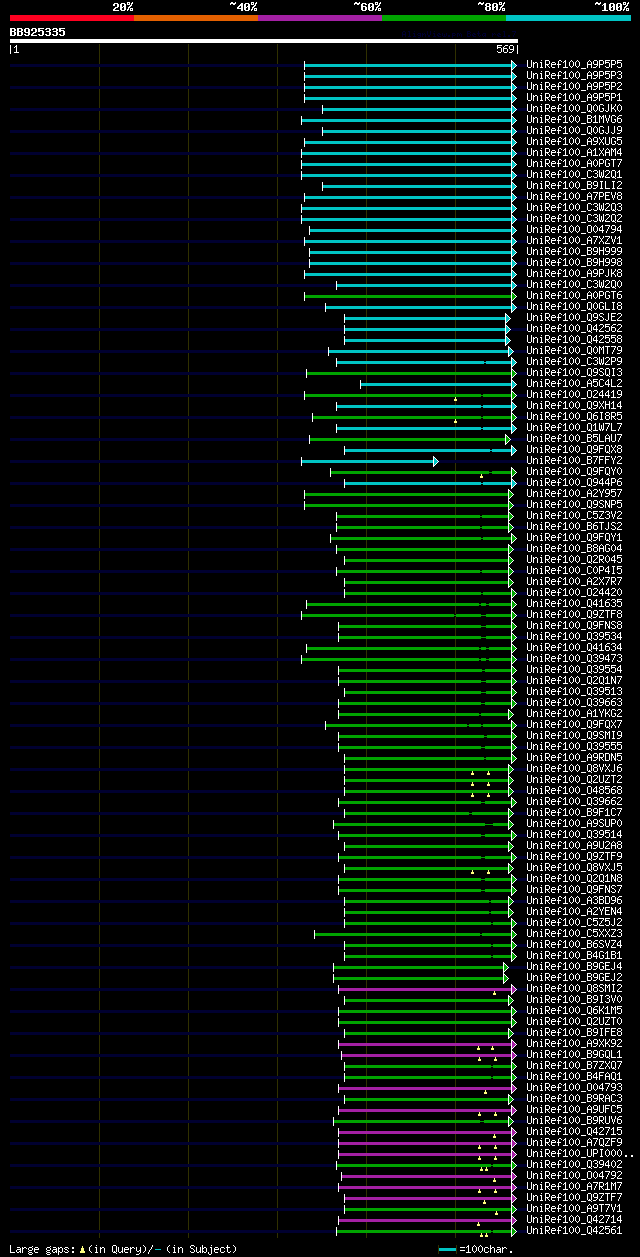Click UniRef100_A1YKG2 hit name
The width and height of the screenshot is (640, 1257).
(573, 713)
